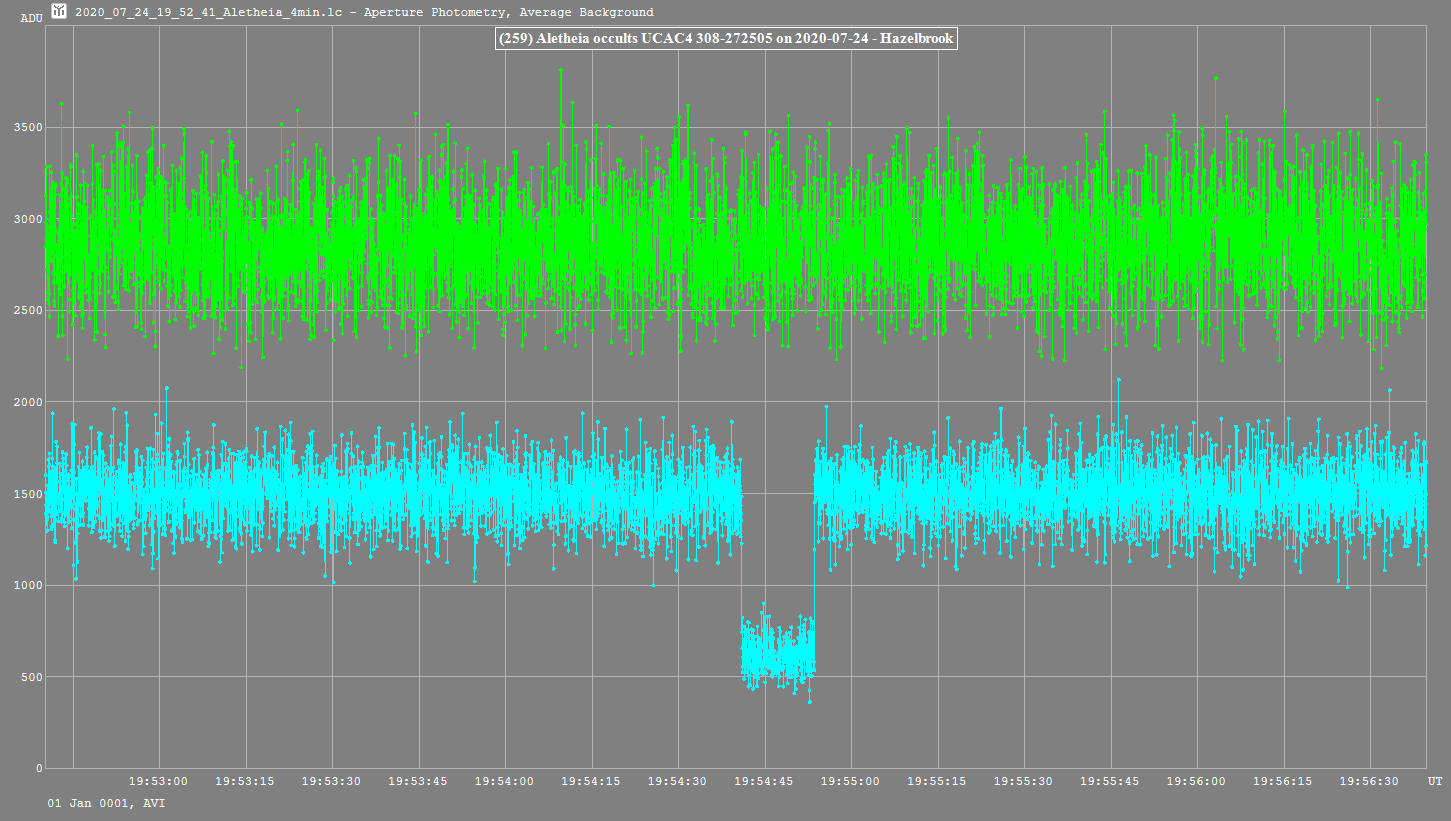Click the 500 ADU axis value
This screenshot has width=1451, height=821.
point(31,677)
